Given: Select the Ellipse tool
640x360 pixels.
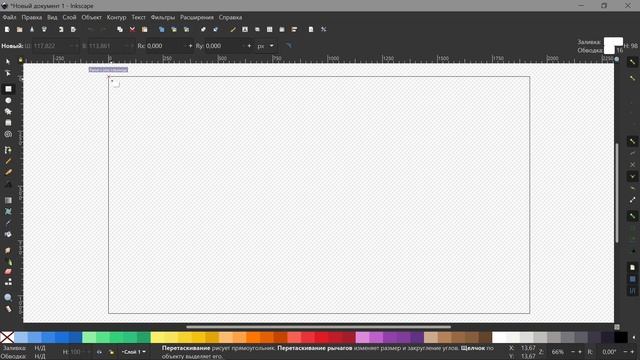Looking at the screenshot, I should [x=8, y=100].
